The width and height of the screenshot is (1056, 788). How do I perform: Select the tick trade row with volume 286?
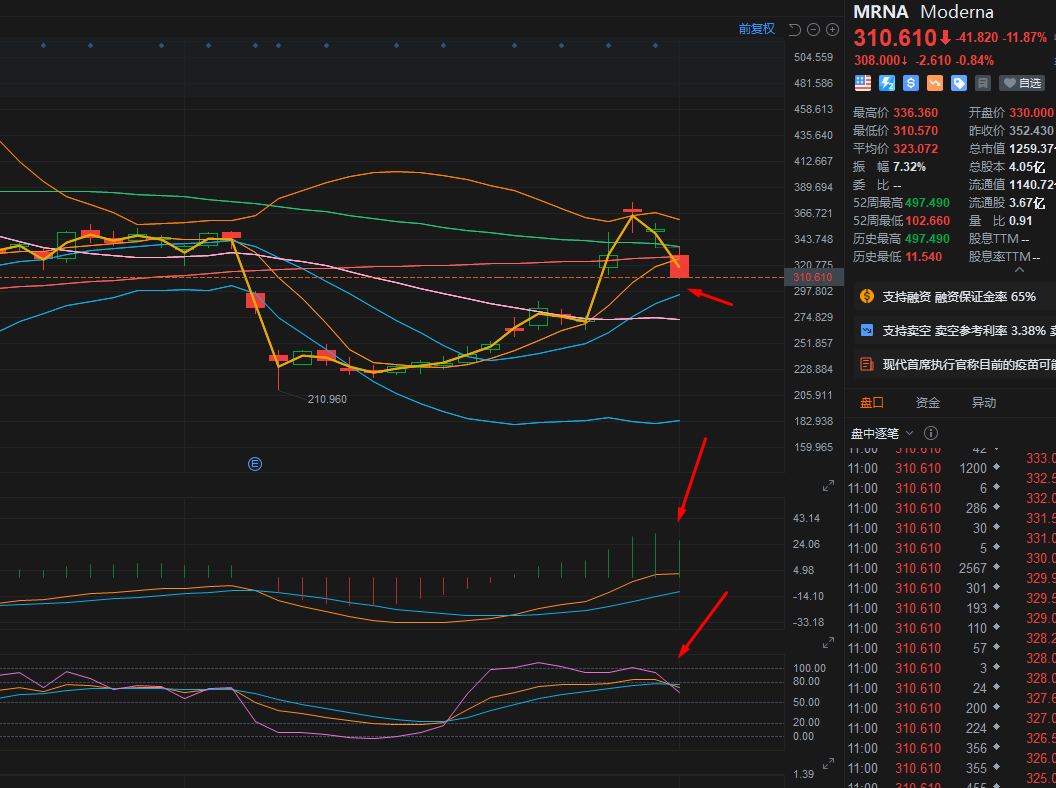click(923, 508)
